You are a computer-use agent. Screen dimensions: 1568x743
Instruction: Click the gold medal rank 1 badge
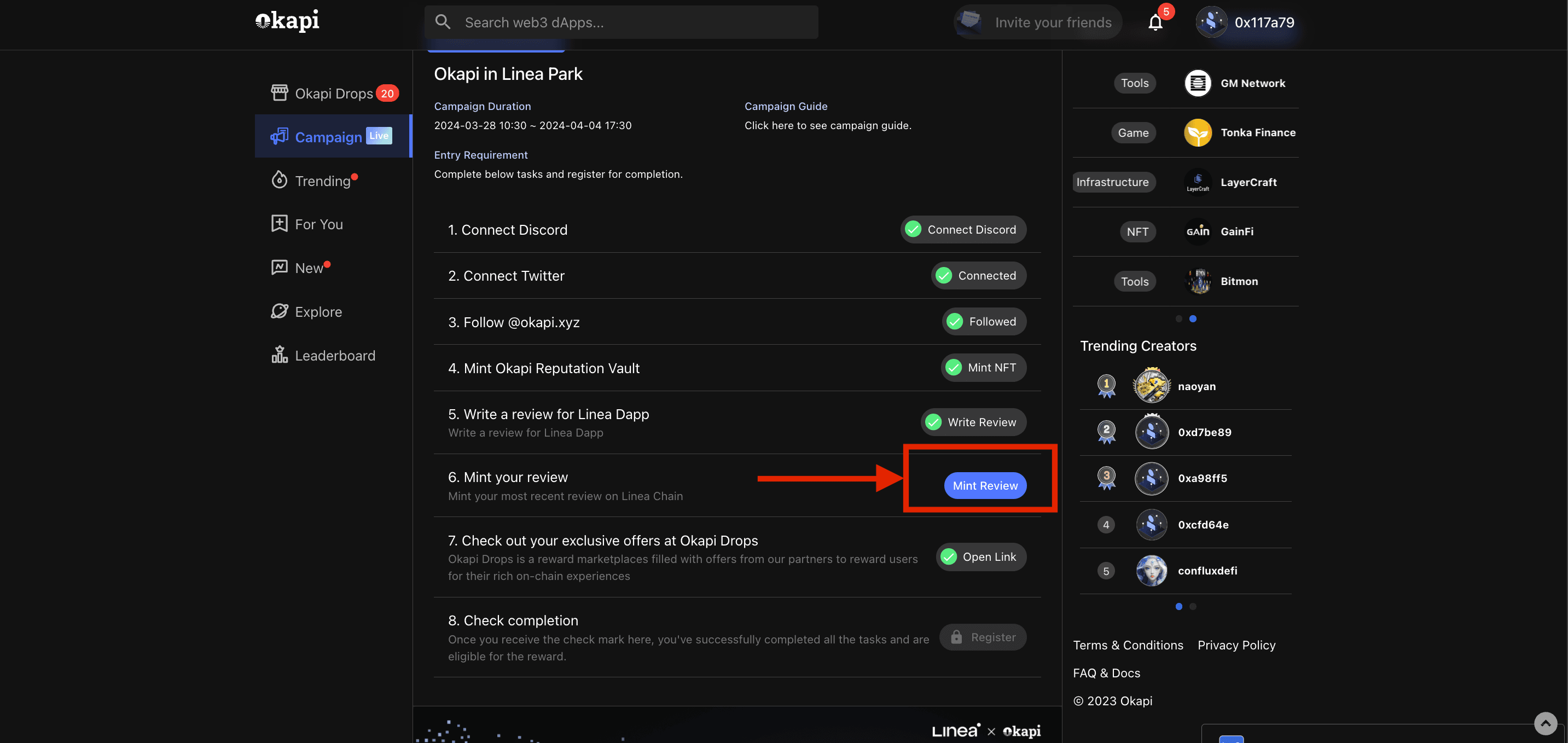coord(1106,386)
